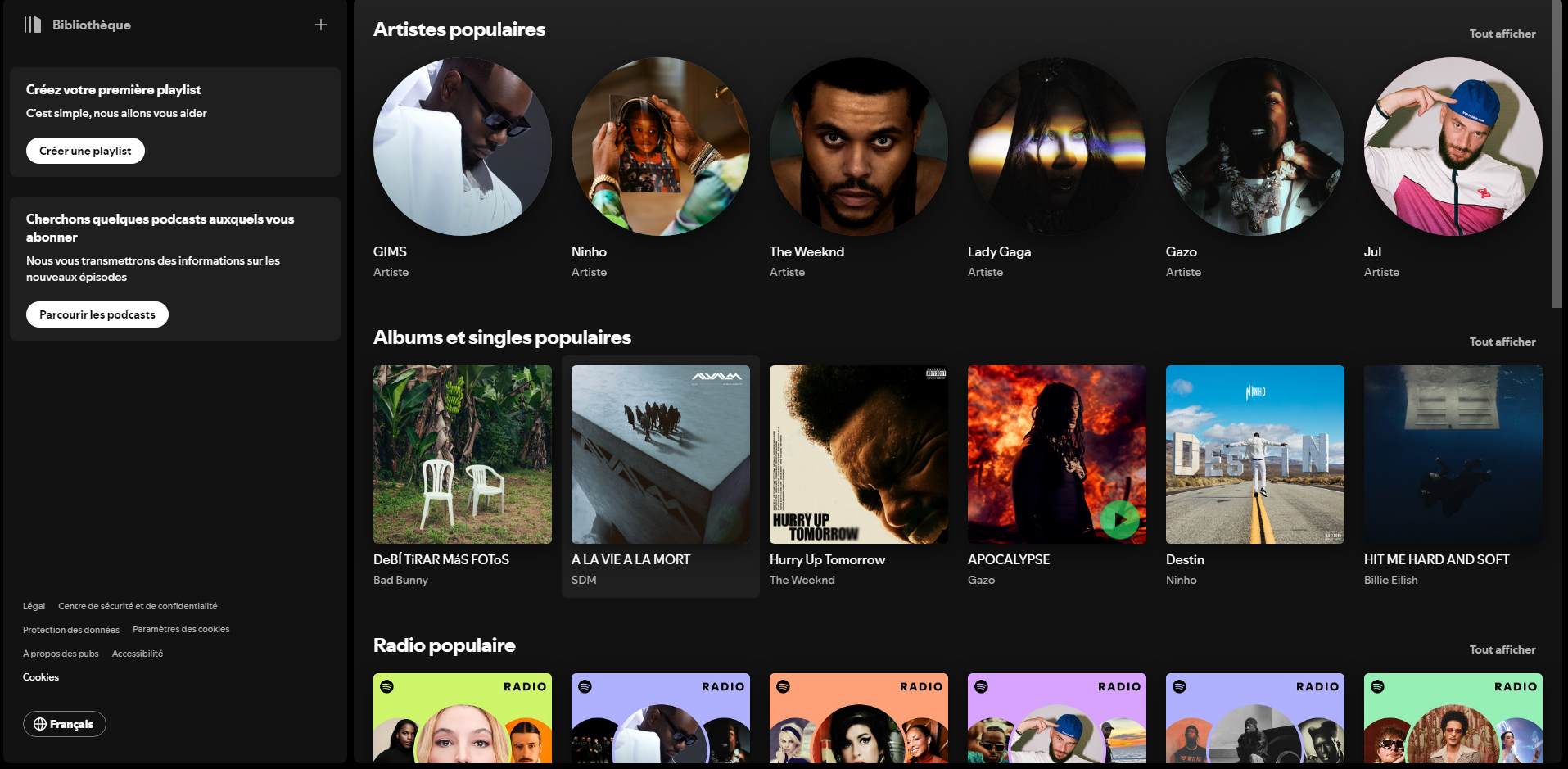Open The Weeknd artist photo
This screenshot has width=1568, height=769.
tap(858, 147)
